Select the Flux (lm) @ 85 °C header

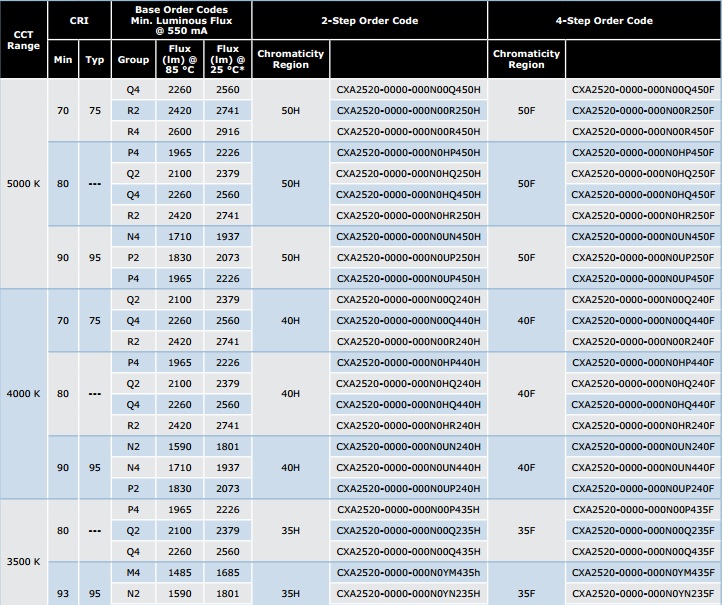(x=180, y=60)
